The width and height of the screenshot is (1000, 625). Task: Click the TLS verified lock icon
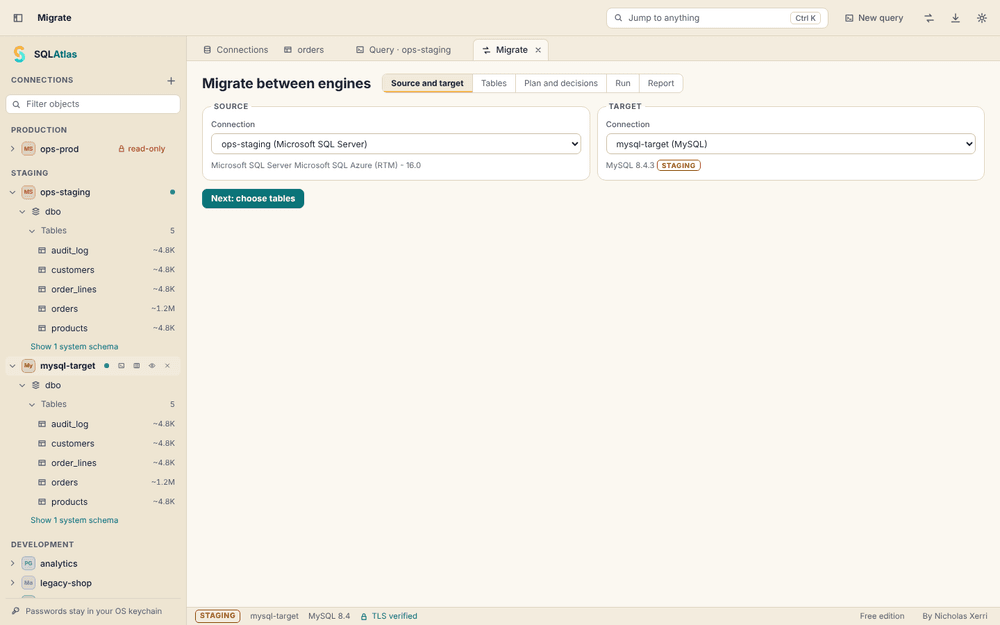click(364, 616)
